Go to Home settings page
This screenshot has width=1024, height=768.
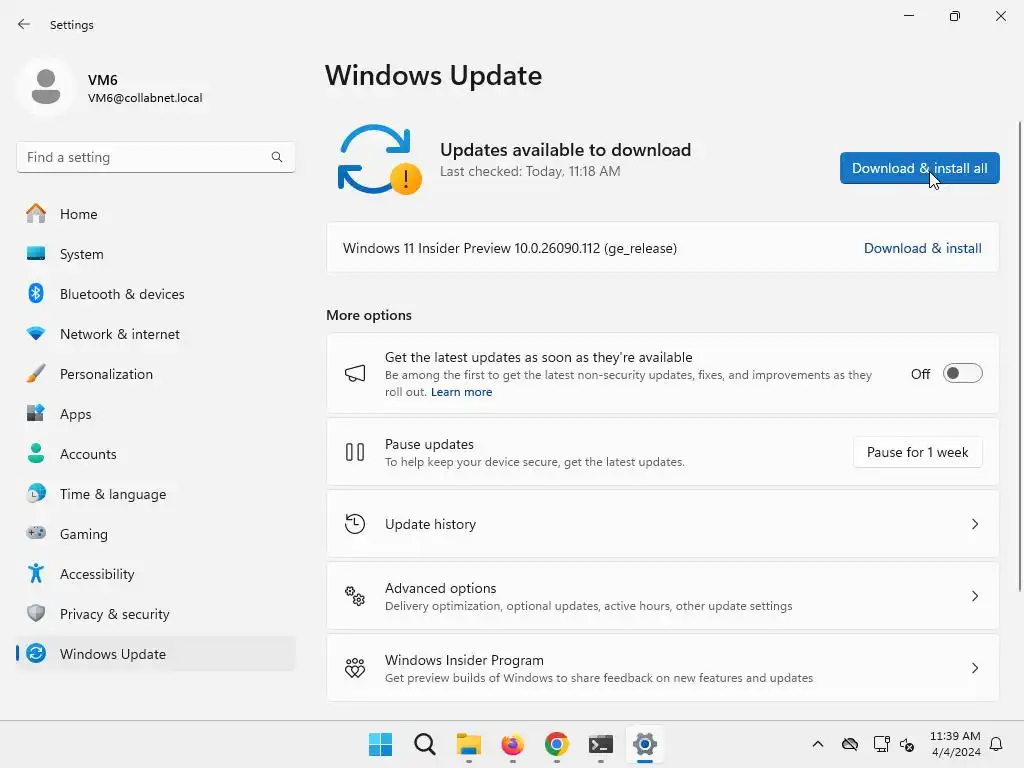155,214
